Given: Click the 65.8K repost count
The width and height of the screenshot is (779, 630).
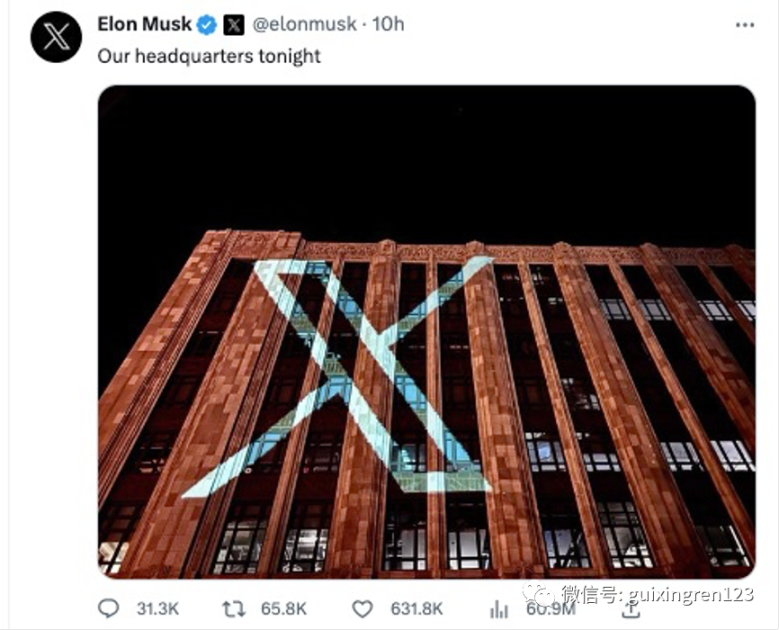Looking at the screenshot, I should tap(284, 608).
